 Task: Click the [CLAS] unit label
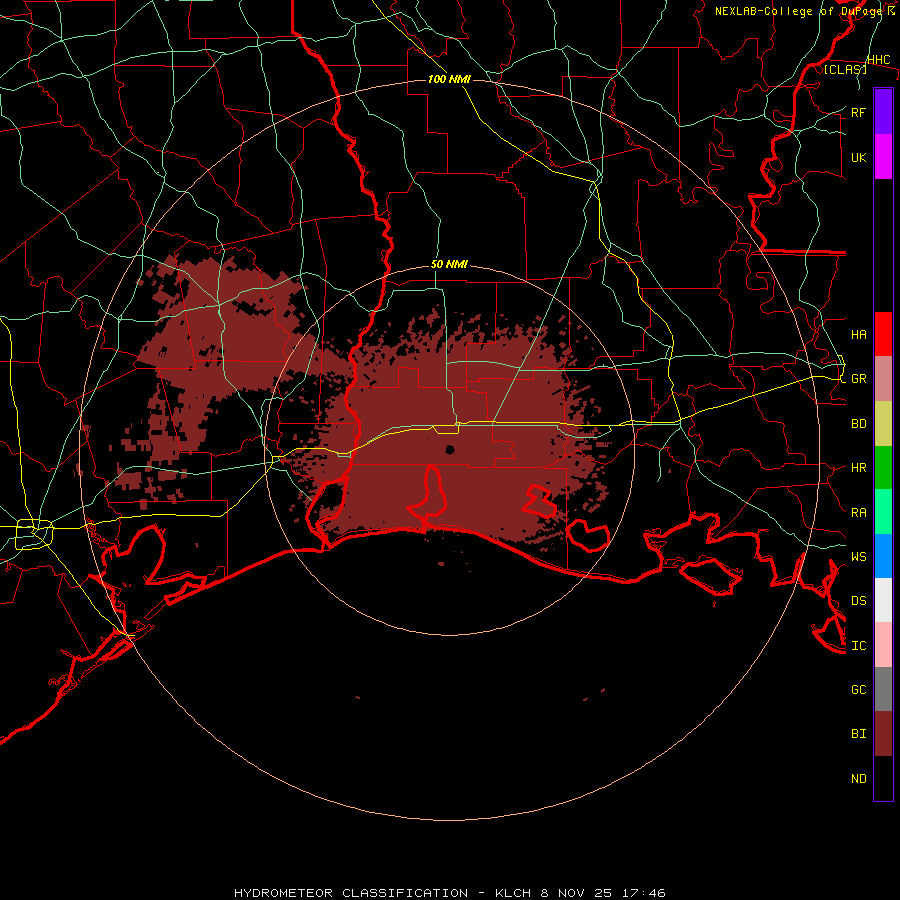845,69
